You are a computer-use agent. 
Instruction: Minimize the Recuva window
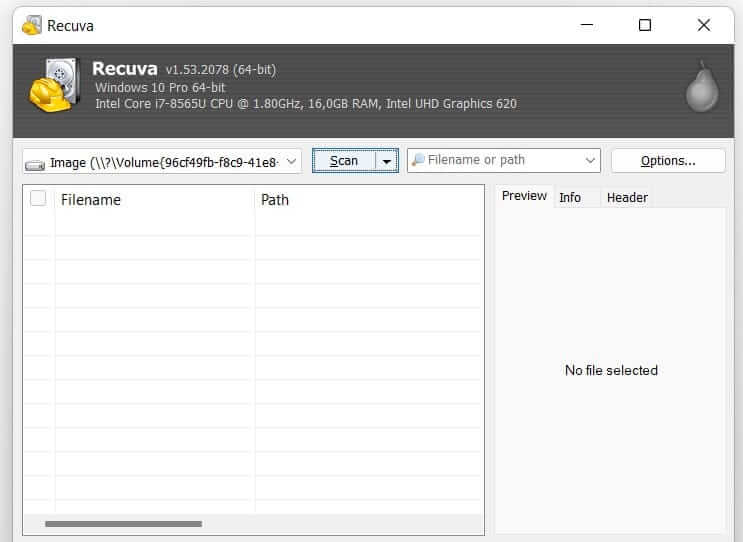[x=587, y=25]
